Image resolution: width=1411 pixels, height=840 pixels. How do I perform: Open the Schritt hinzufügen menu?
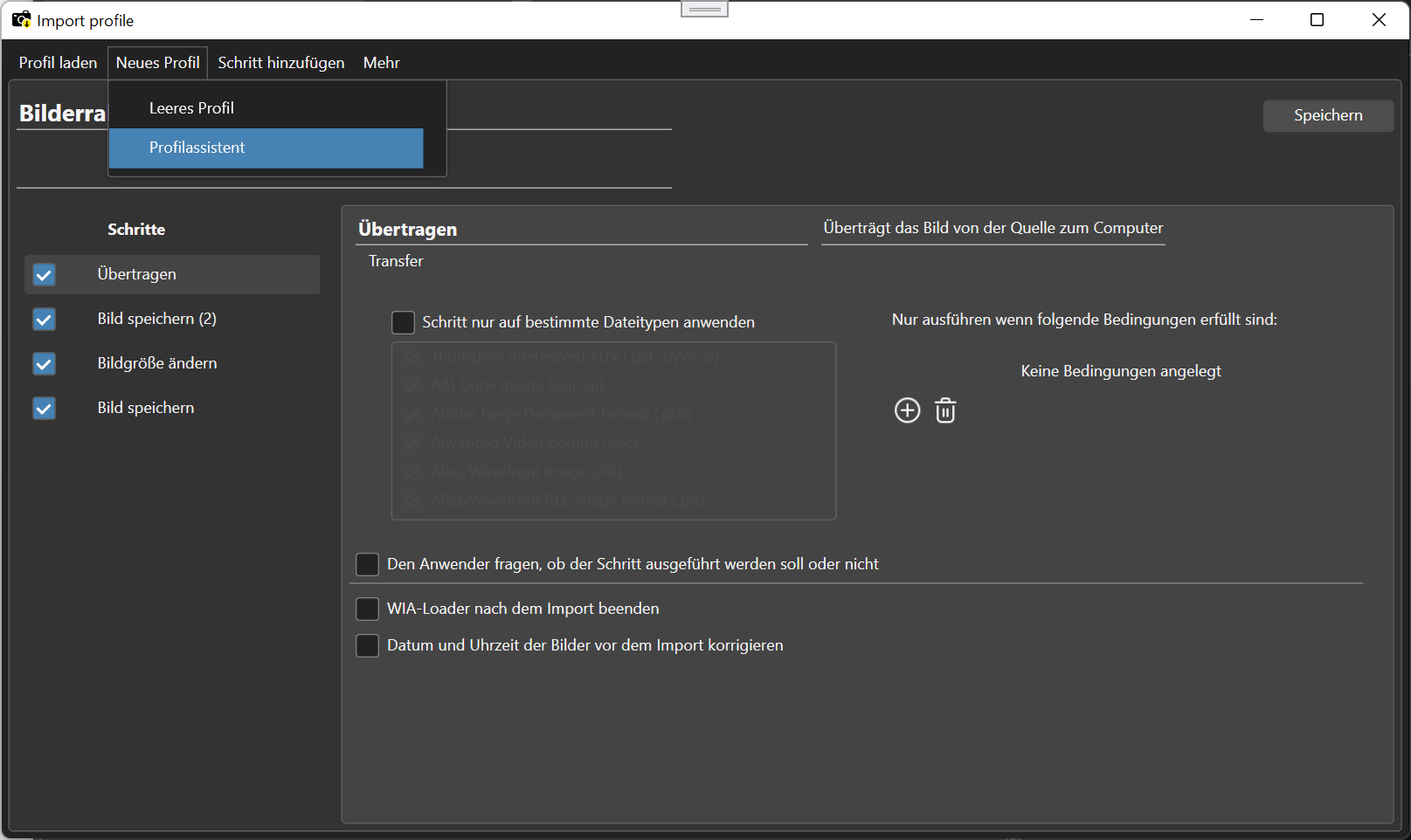coord(281,63)
